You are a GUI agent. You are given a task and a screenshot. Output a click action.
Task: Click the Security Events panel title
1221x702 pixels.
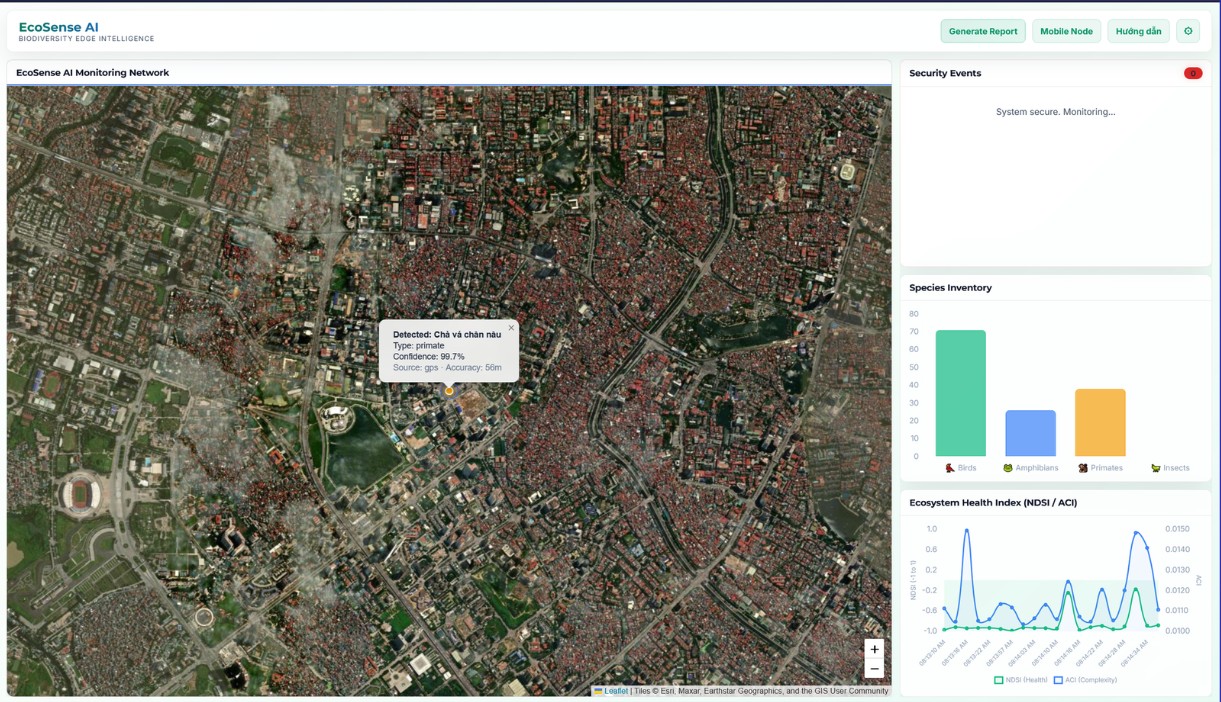click(x=945, y=73)
